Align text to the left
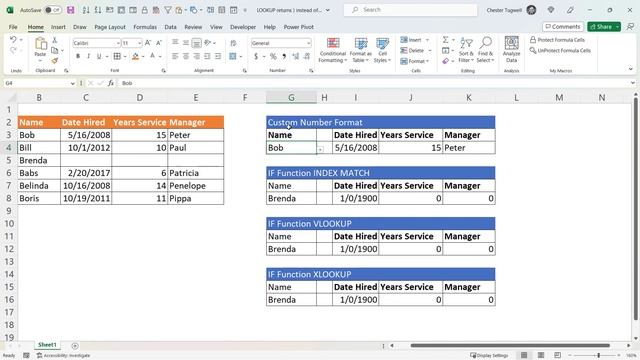The image size is (640, 360). point(175,56)
